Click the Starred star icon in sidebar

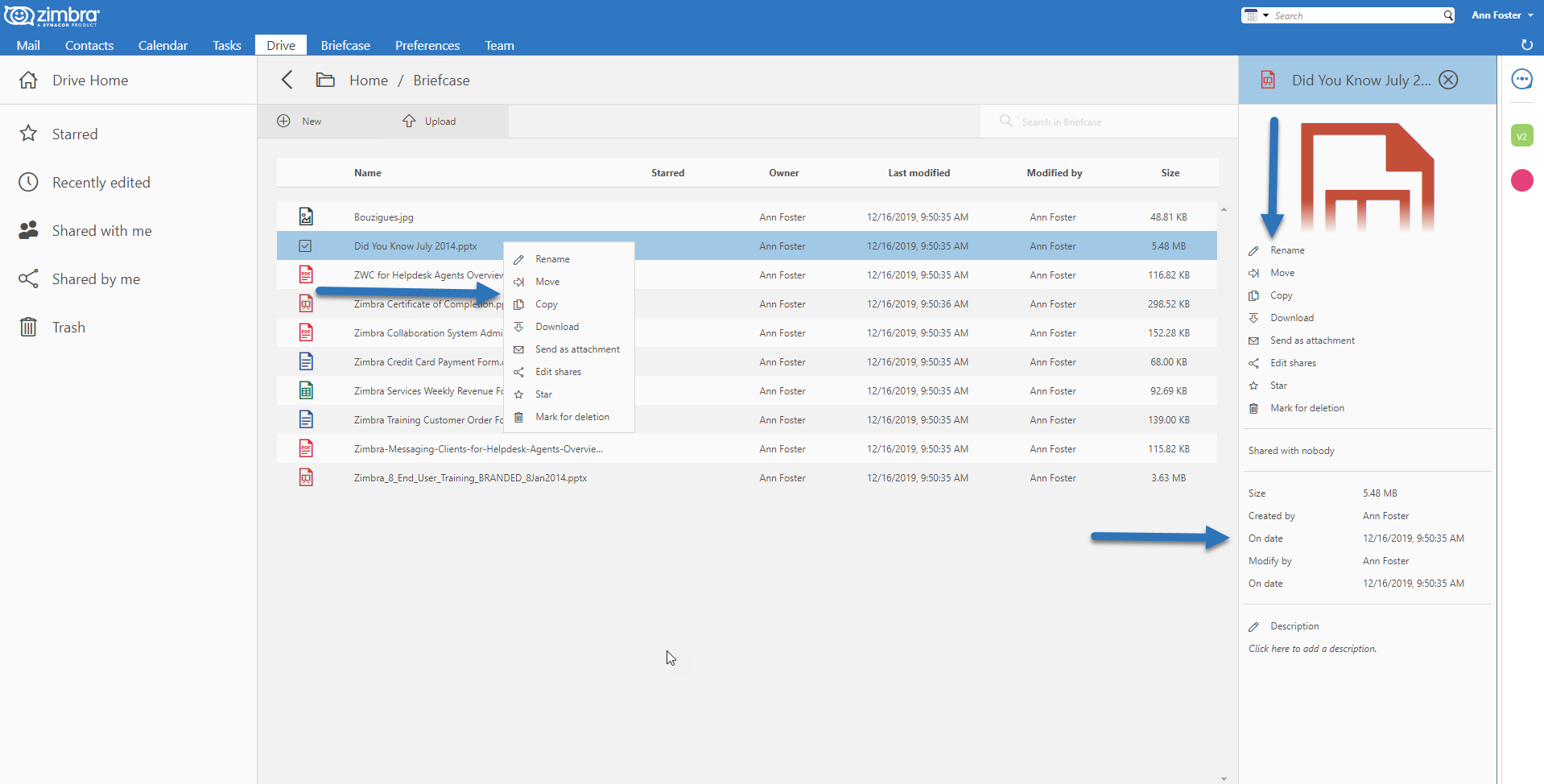28,134
